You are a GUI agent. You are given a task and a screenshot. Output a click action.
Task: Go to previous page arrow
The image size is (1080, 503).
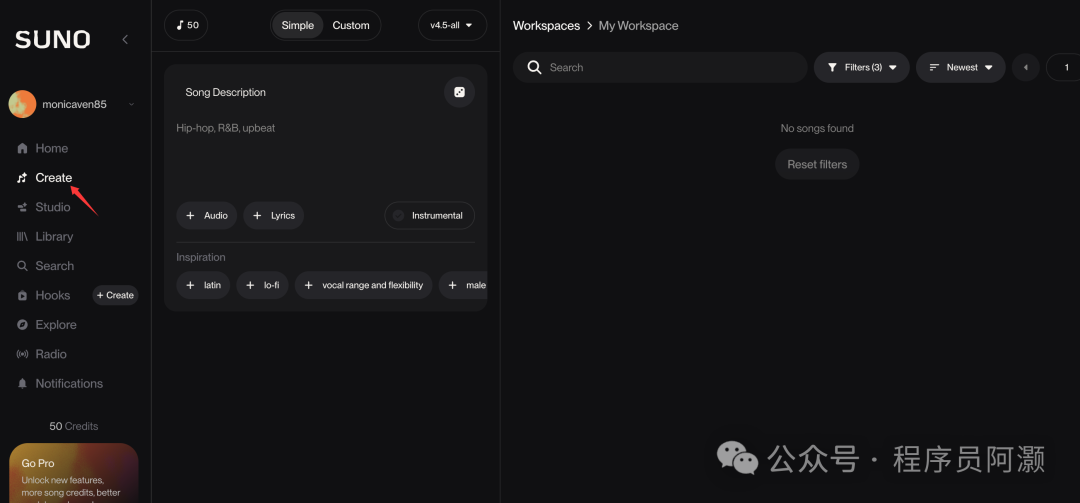pos(1026,68)
